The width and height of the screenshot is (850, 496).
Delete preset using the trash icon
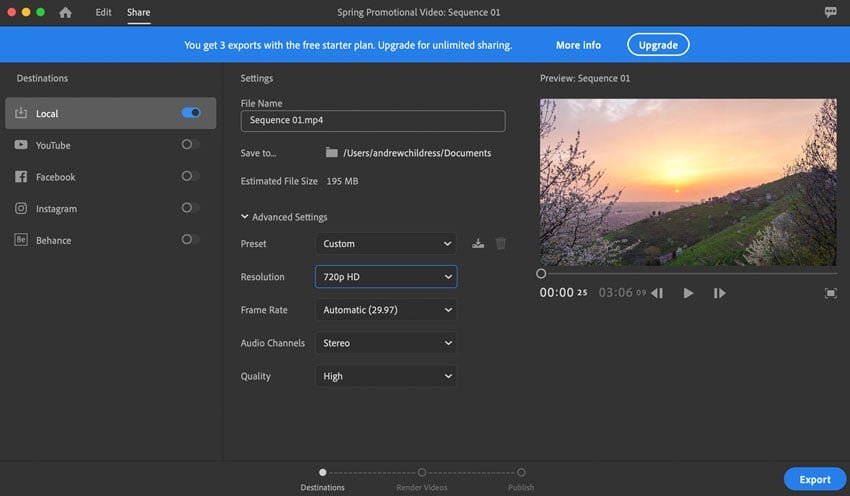coord(501,243)
